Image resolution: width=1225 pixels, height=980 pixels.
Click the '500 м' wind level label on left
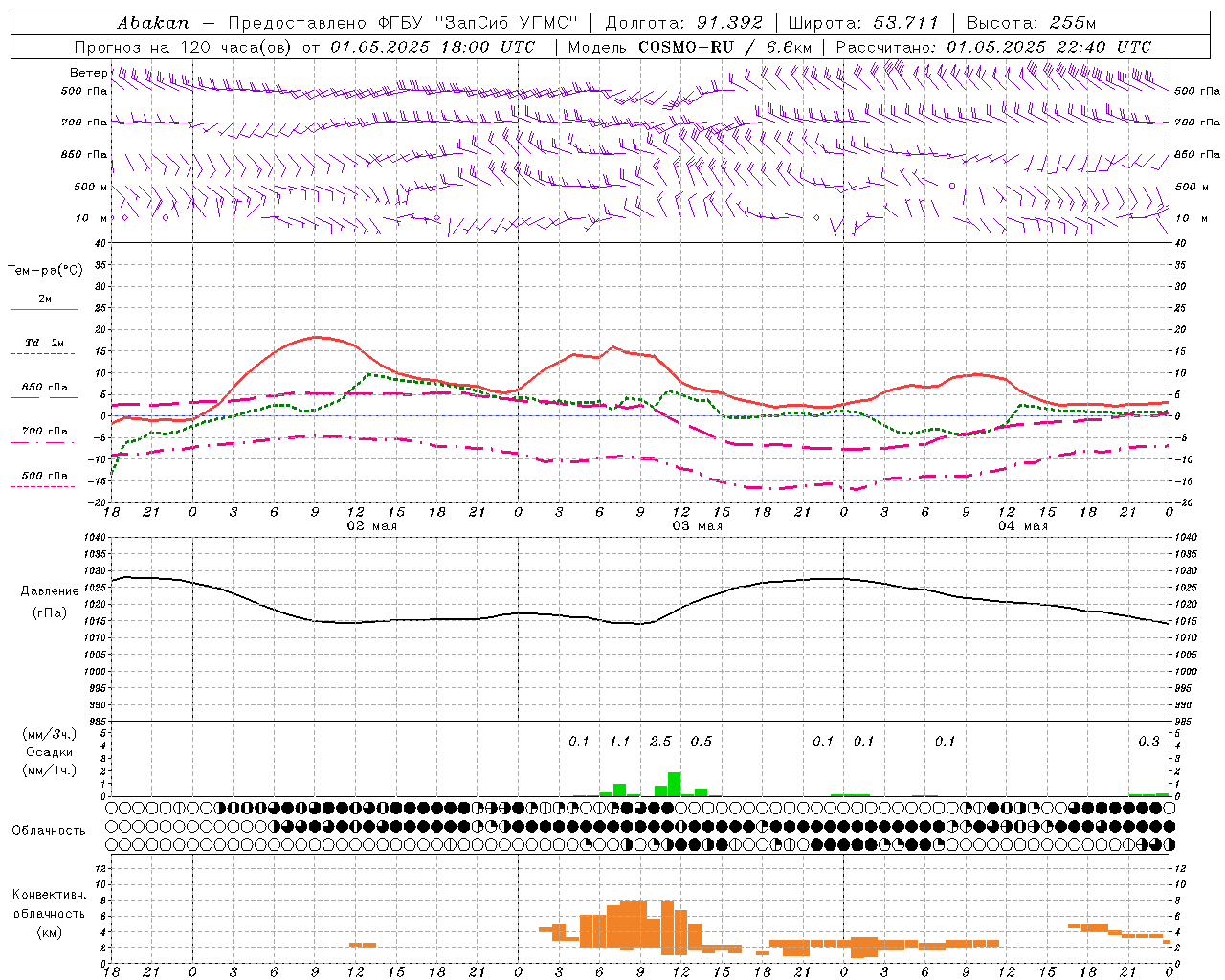point(91,187)
